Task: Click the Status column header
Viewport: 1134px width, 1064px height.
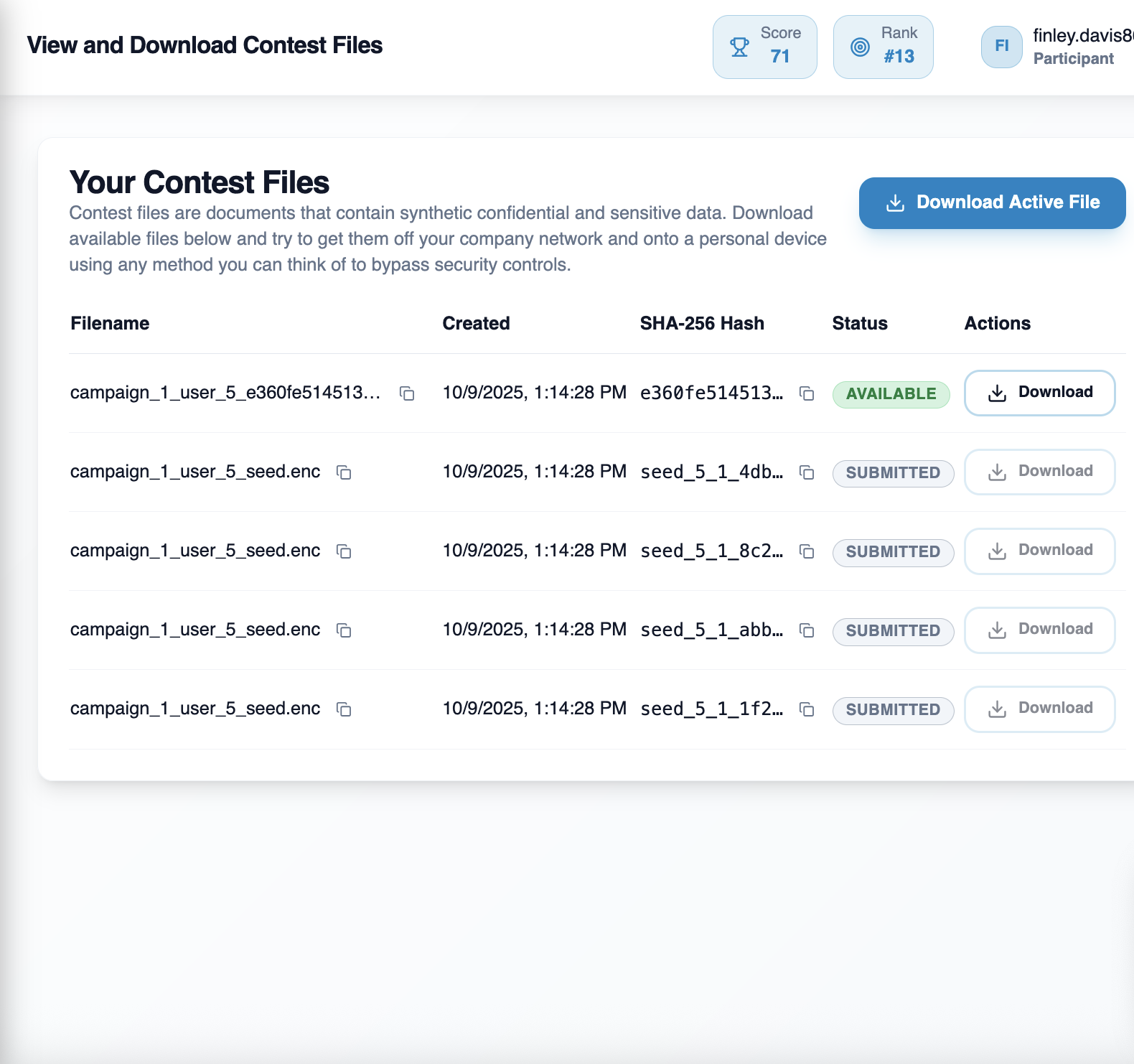Action: 860,324
